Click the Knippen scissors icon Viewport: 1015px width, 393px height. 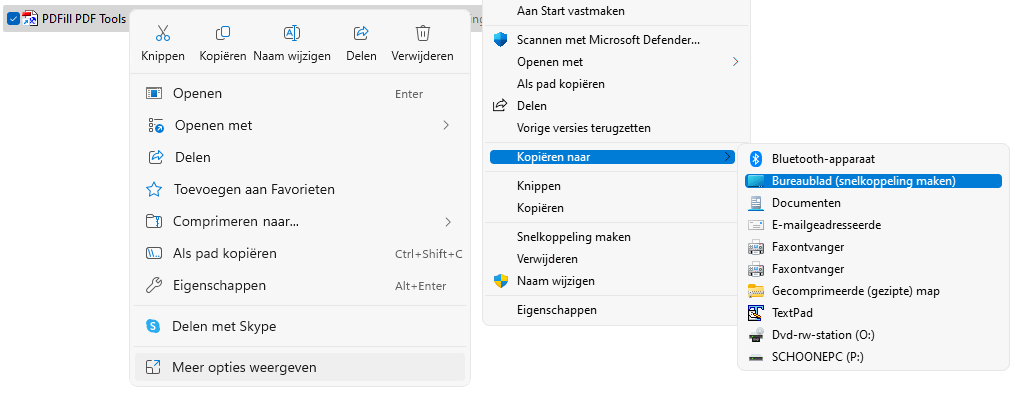(163, 32)
